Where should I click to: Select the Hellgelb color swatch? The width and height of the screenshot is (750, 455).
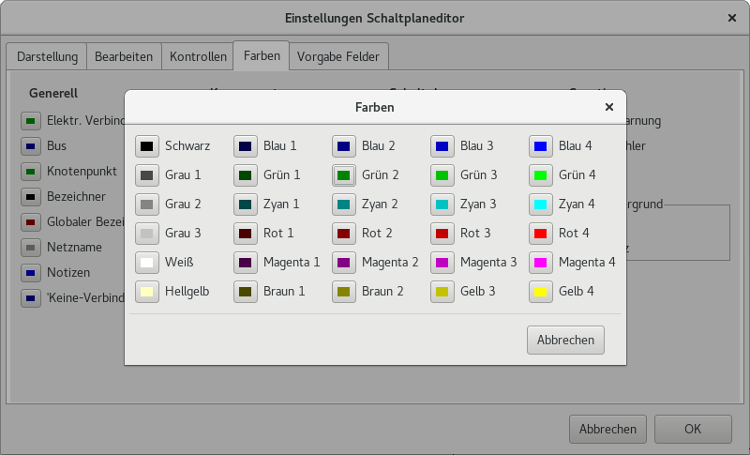click(x=147, y=292)
